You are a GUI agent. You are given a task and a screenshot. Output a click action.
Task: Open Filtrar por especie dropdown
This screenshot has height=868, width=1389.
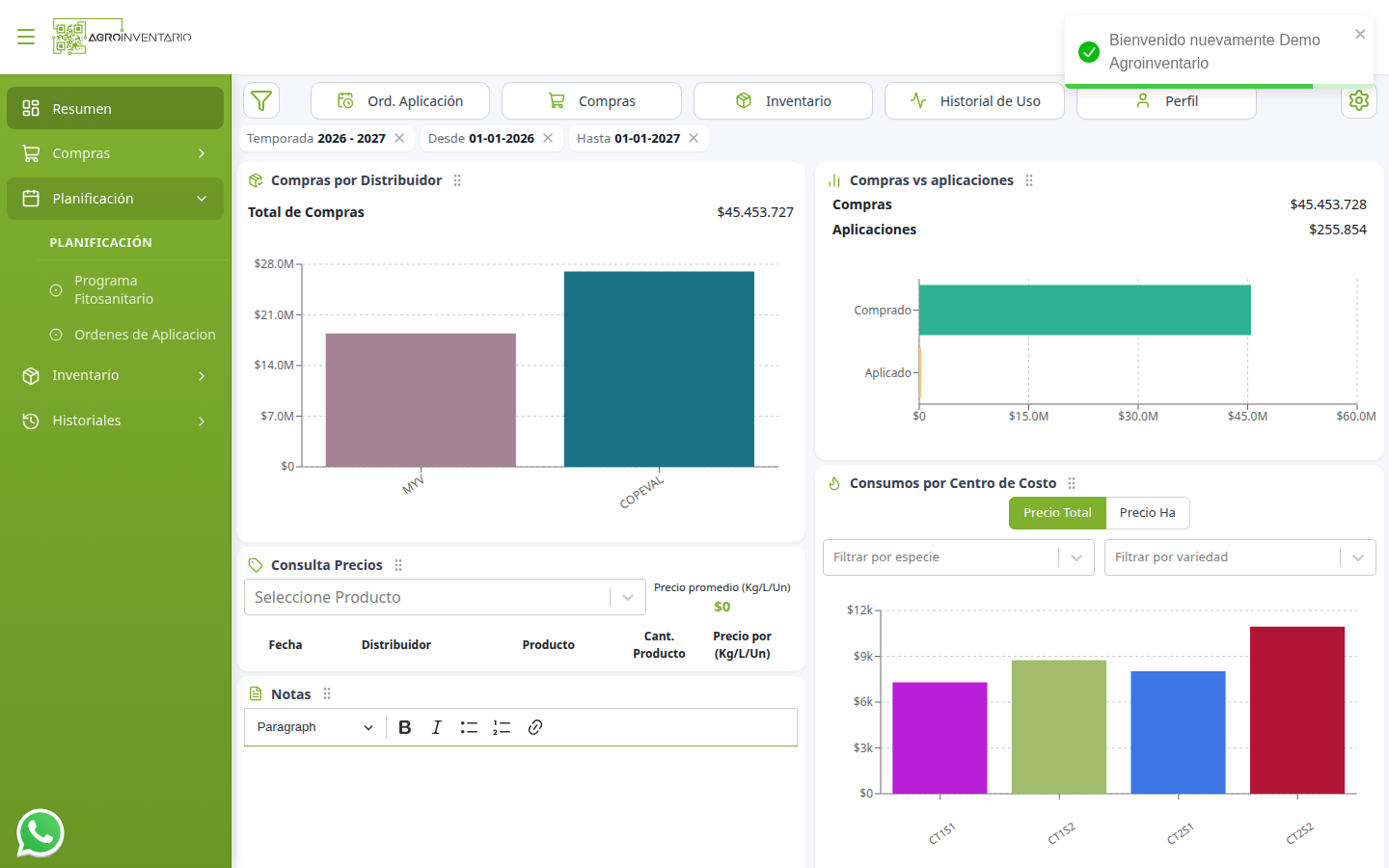click(959, 557)
